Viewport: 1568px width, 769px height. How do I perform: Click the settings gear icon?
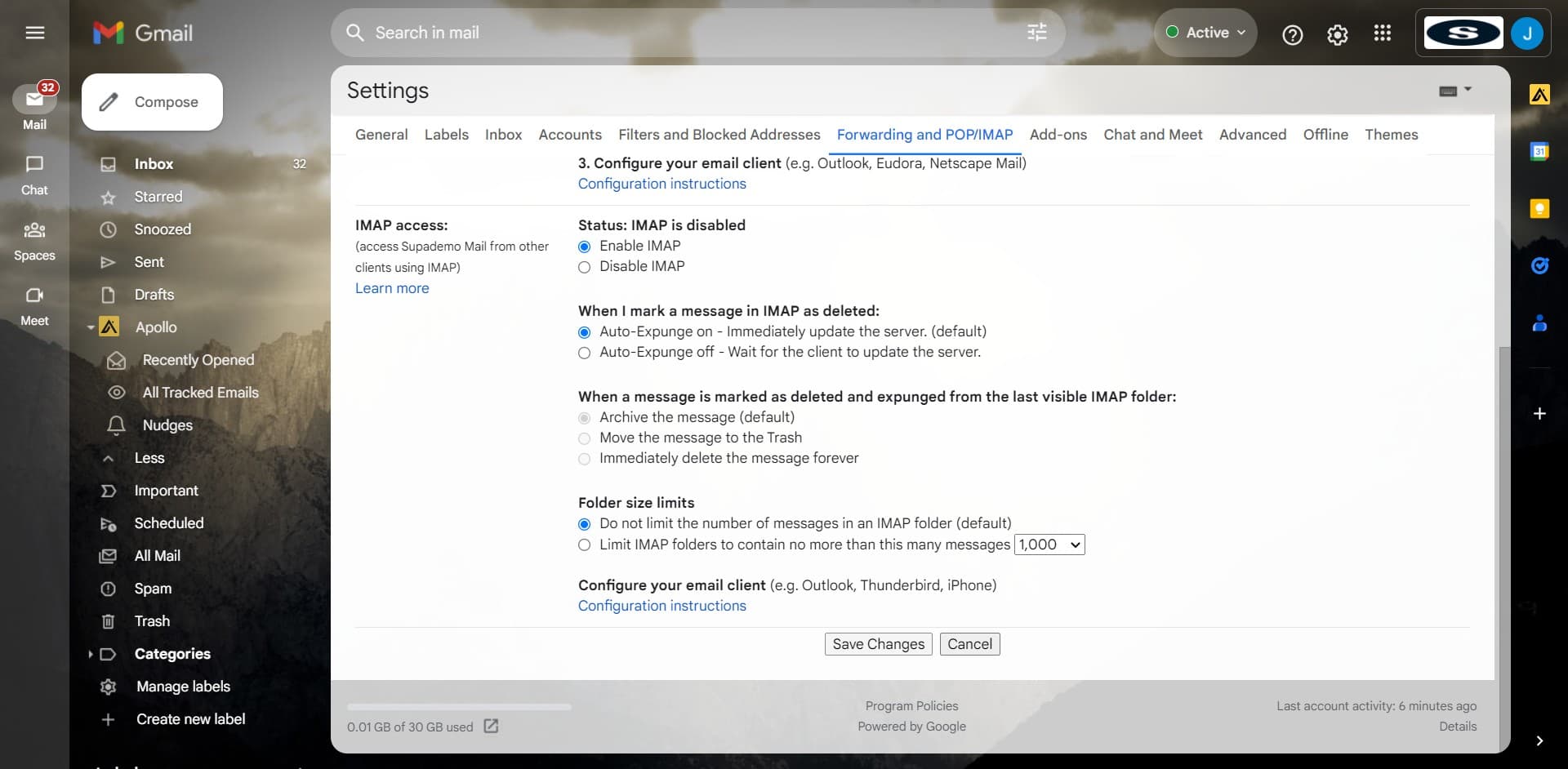click(1337, 34)
